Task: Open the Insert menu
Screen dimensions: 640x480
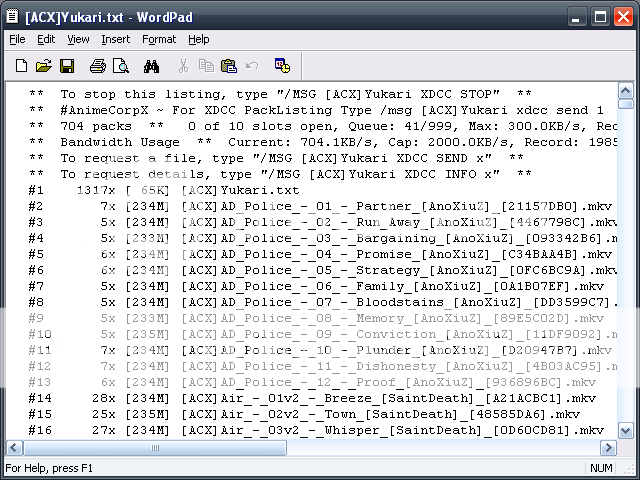Action: pyautogui.click(x=116, y=40)
